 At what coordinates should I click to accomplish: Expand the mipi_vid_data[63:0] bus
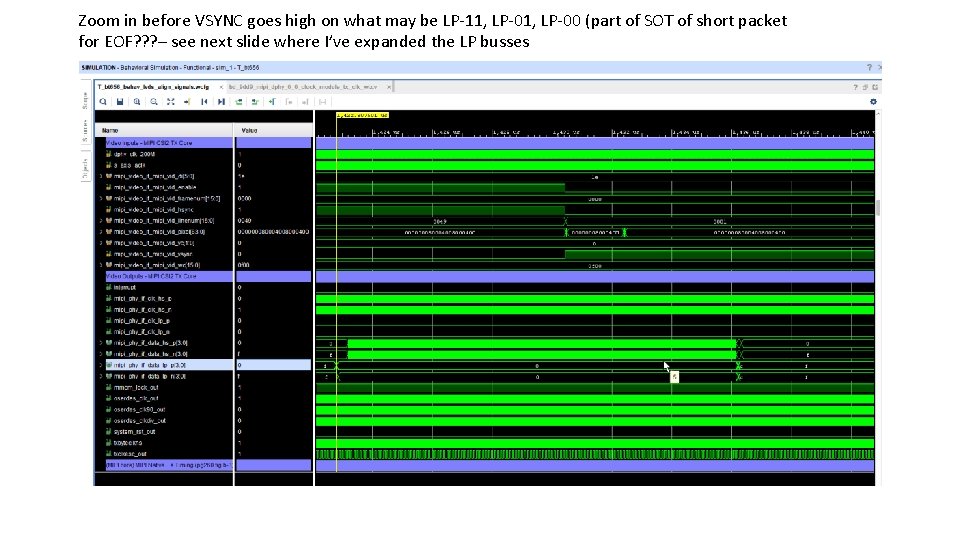pos(101,231)
